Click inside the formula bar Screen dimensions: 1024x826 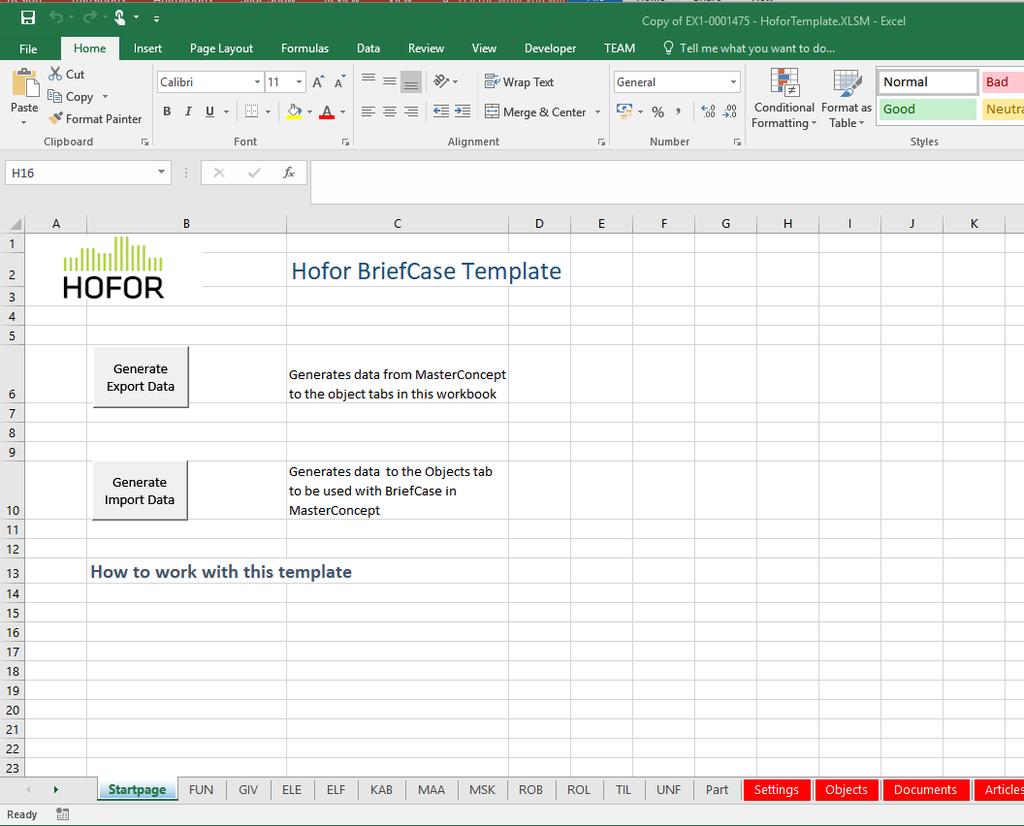(667, 182)
